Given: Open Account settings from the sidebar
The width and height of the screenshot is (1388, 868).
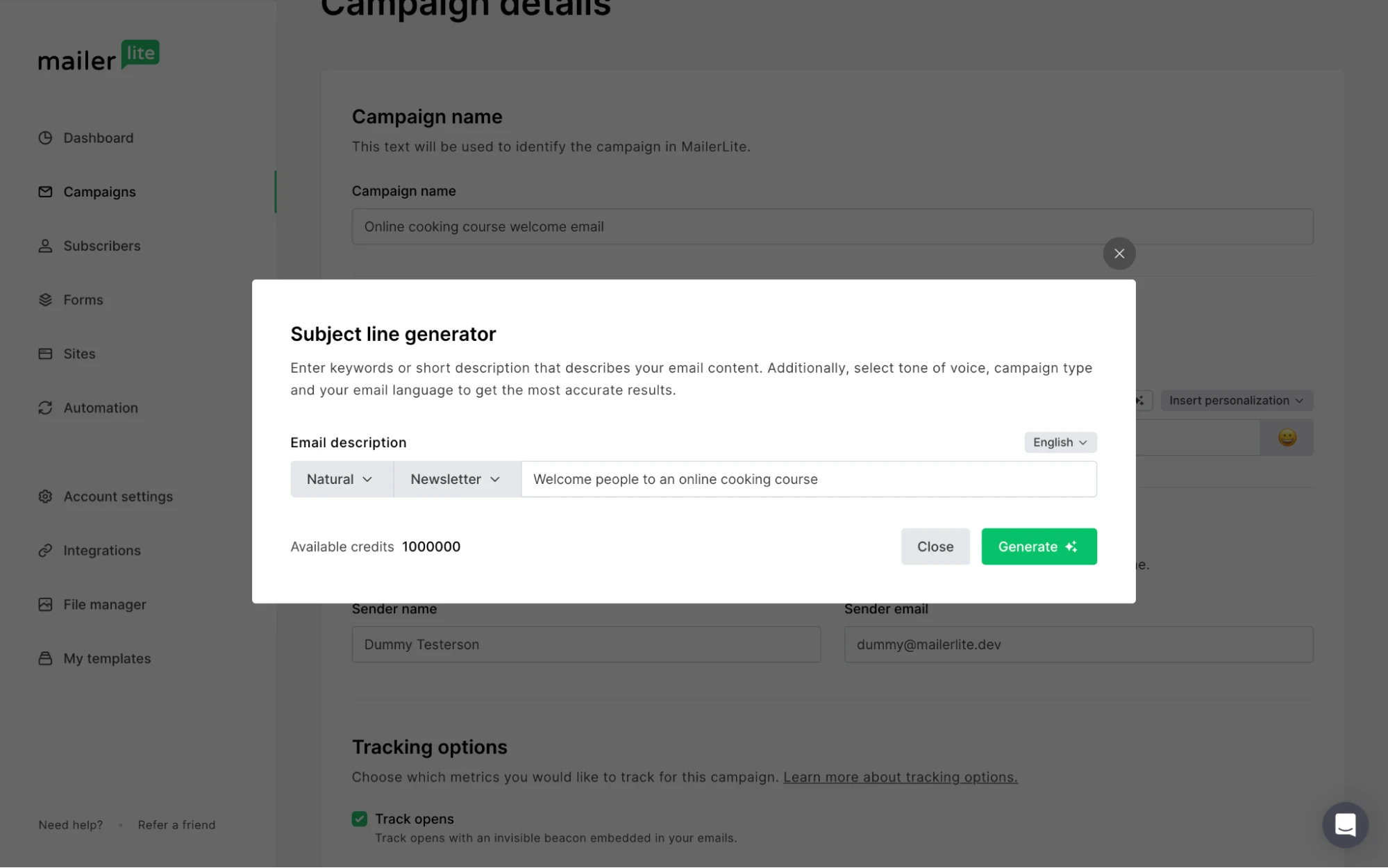Looking at the screenshot, I should point(118,496).
